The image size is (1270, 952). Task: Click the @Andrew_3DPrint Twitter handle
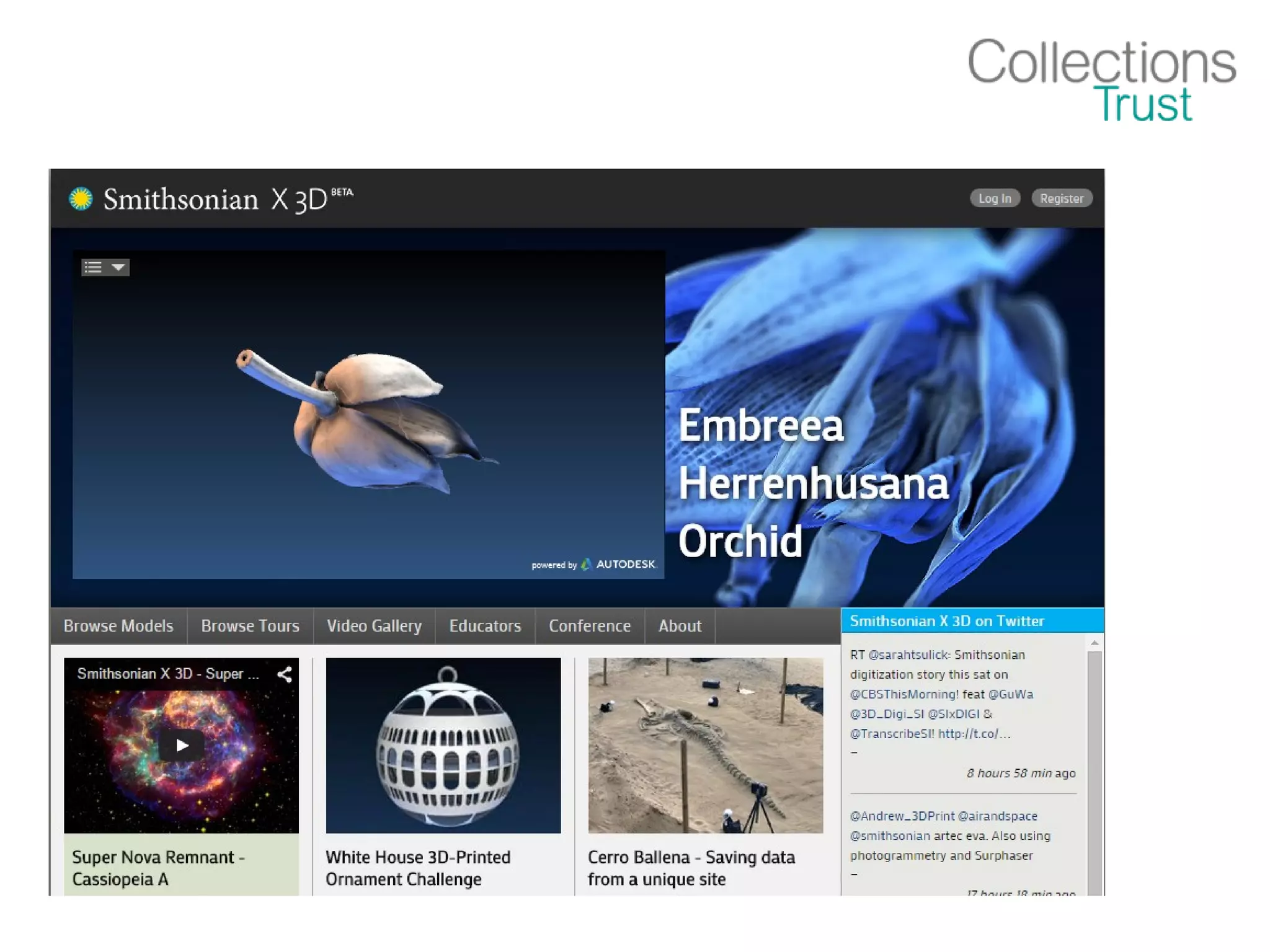(x=902, y=816)
